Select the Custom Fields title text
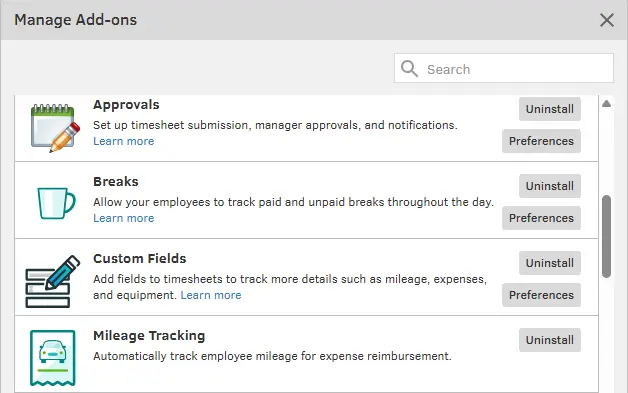 pyautogui.click(x=140, y=258)
